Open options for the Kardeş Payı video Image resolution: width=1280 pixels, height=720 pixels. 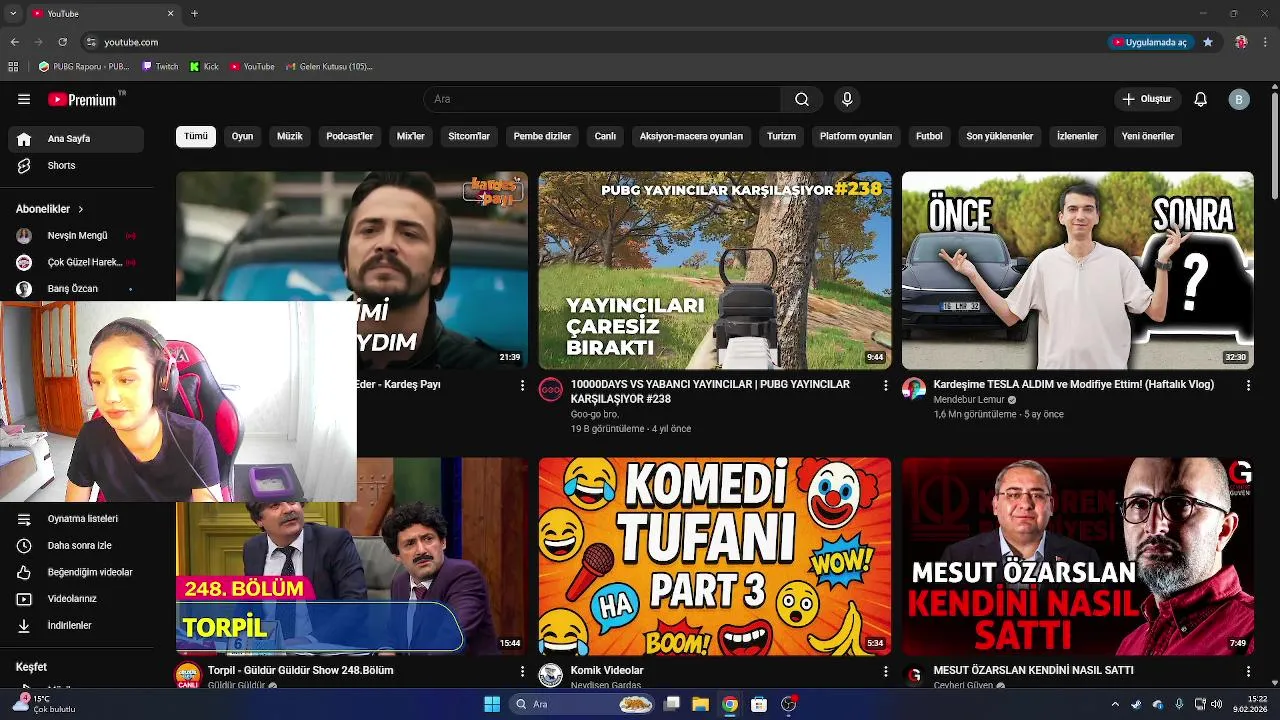[x=522, y=385]
